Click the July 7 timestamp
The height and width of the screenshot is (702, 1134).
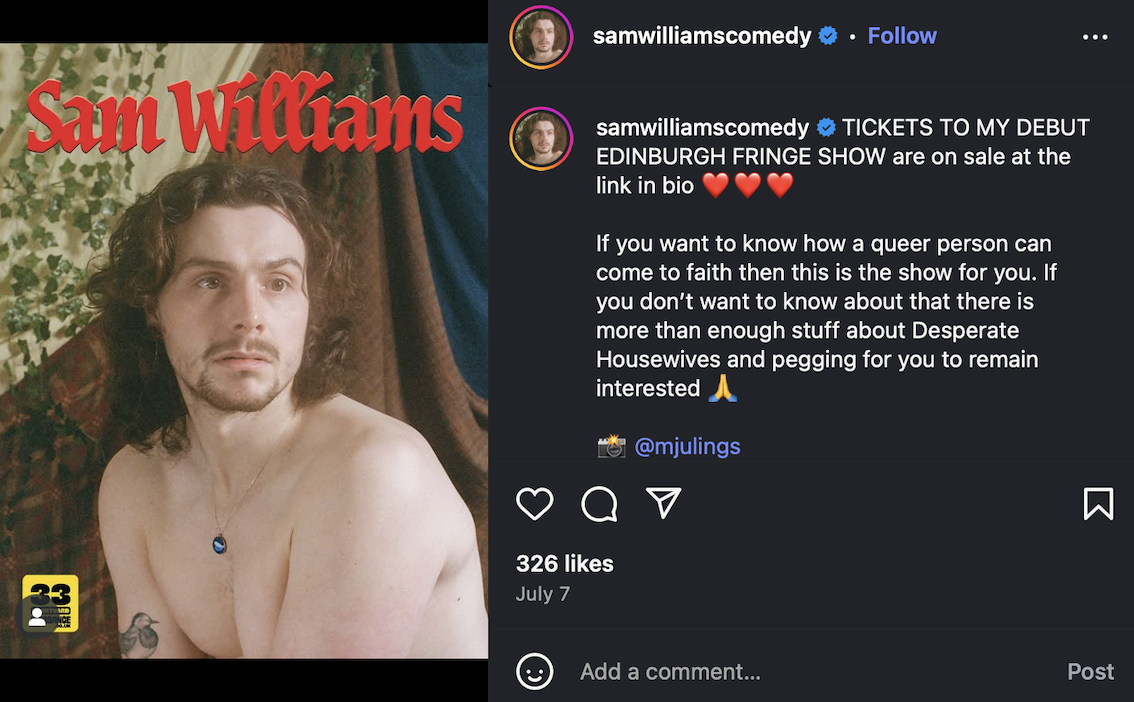tap(542, 594)
